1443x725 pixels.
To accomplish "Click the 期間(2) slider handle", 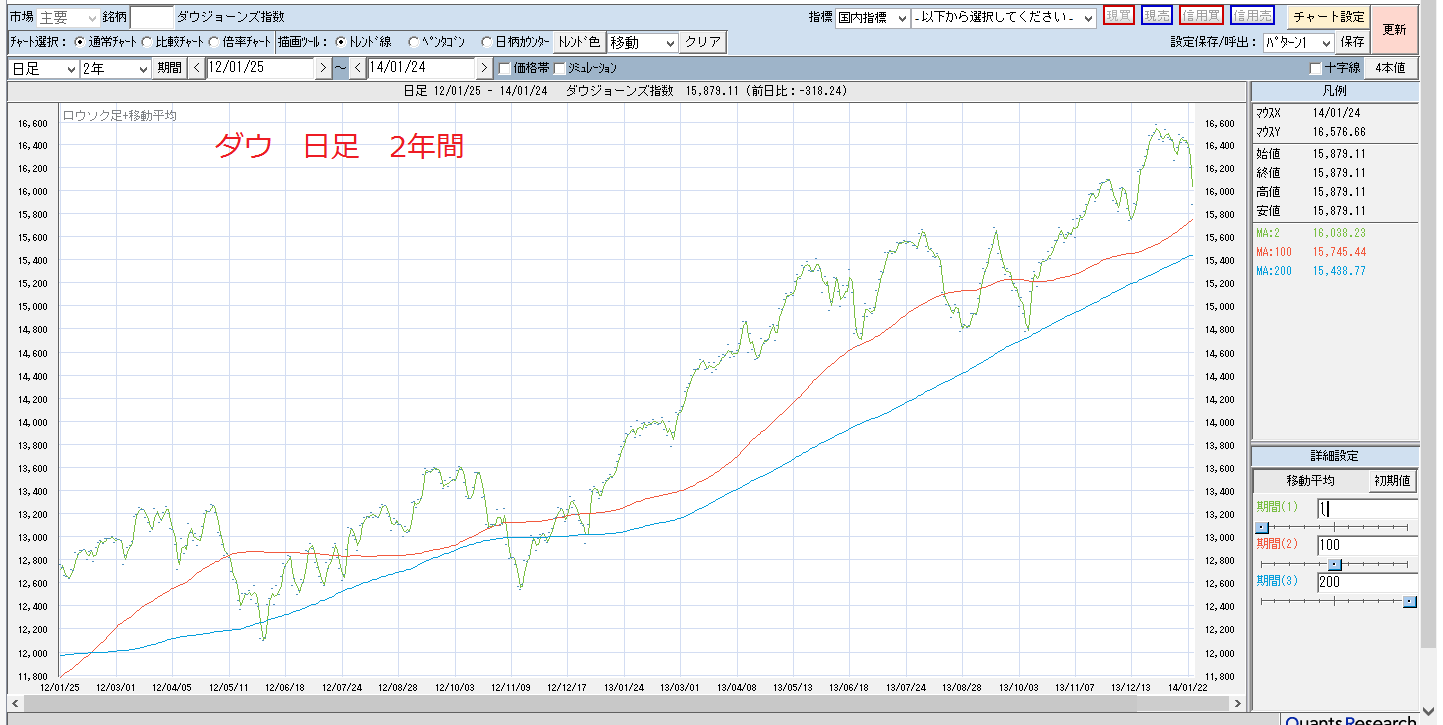I will (x=1334, y=564).
